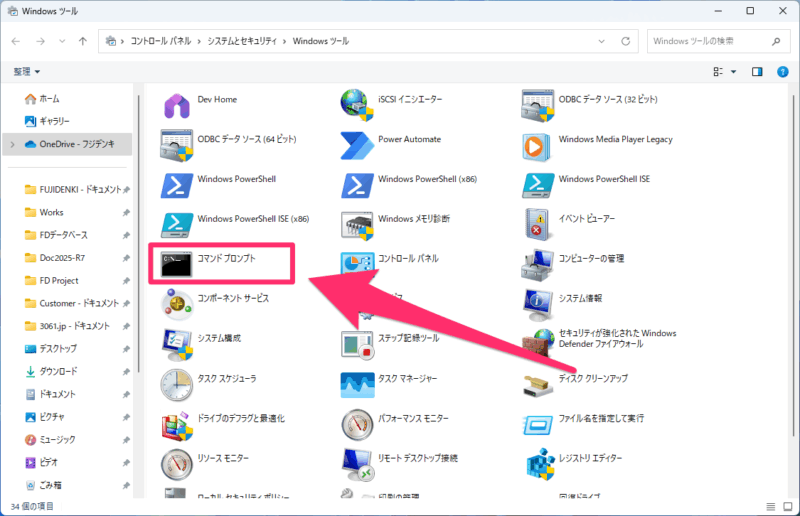Open ステップ記録ツール icon
The width and height of the screenshot is (800, 516).
pyautogui.click(x=357, y=345)
